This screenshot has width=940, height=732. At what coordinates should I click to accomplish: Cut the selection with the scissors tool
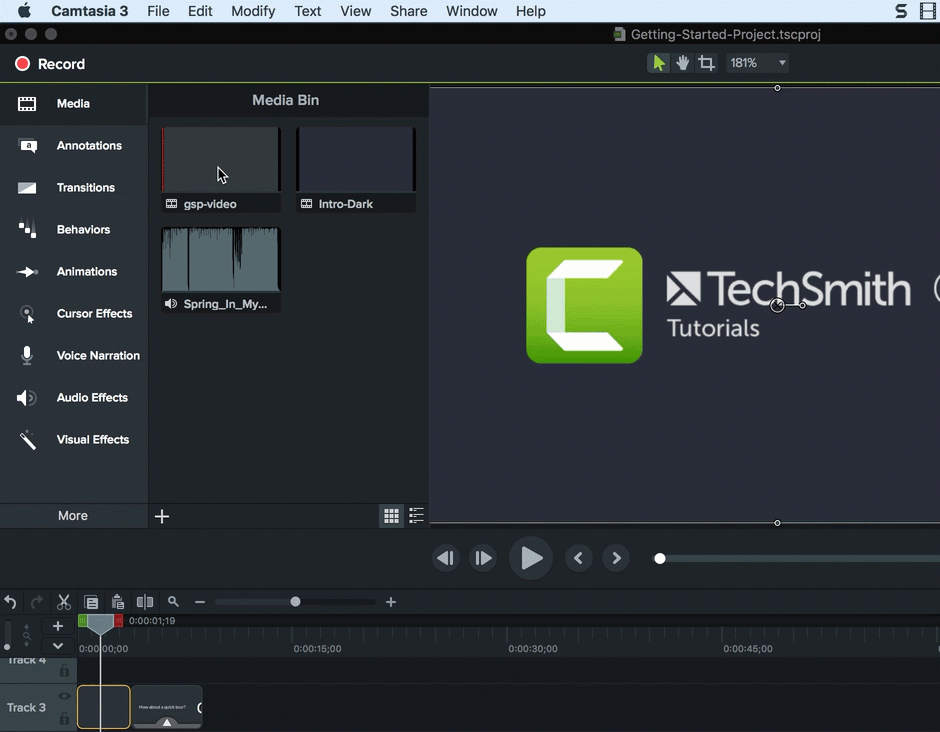coord(63,602)
